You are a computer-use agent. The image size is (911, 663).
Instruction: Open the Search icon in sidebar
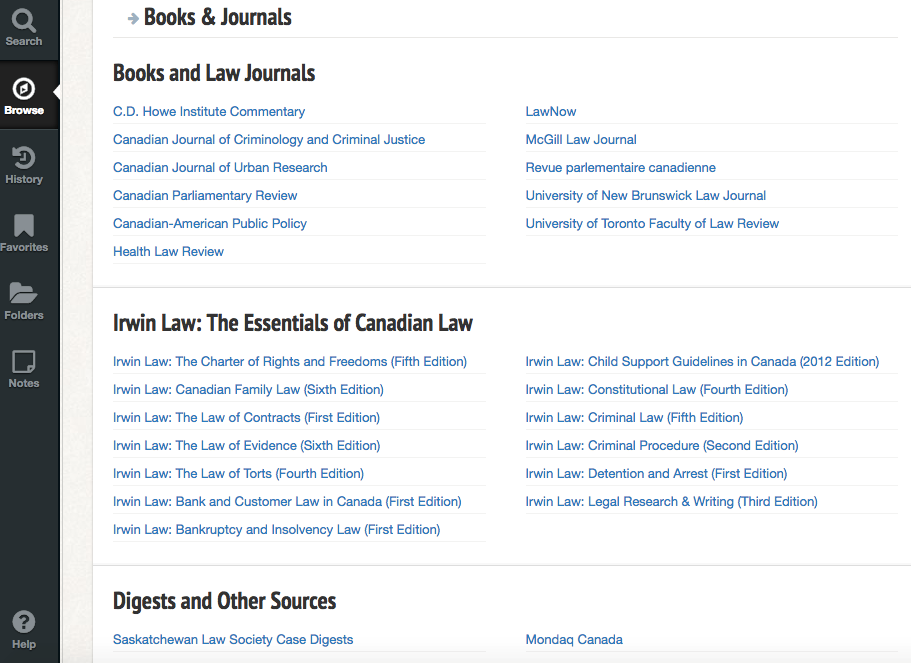(24, 21)
